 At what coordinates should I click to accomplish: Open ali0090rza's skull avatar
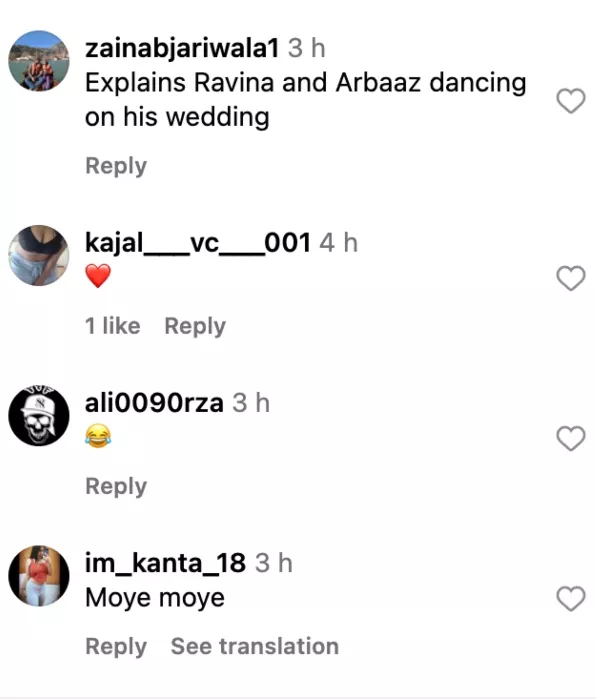coord(39,416)
